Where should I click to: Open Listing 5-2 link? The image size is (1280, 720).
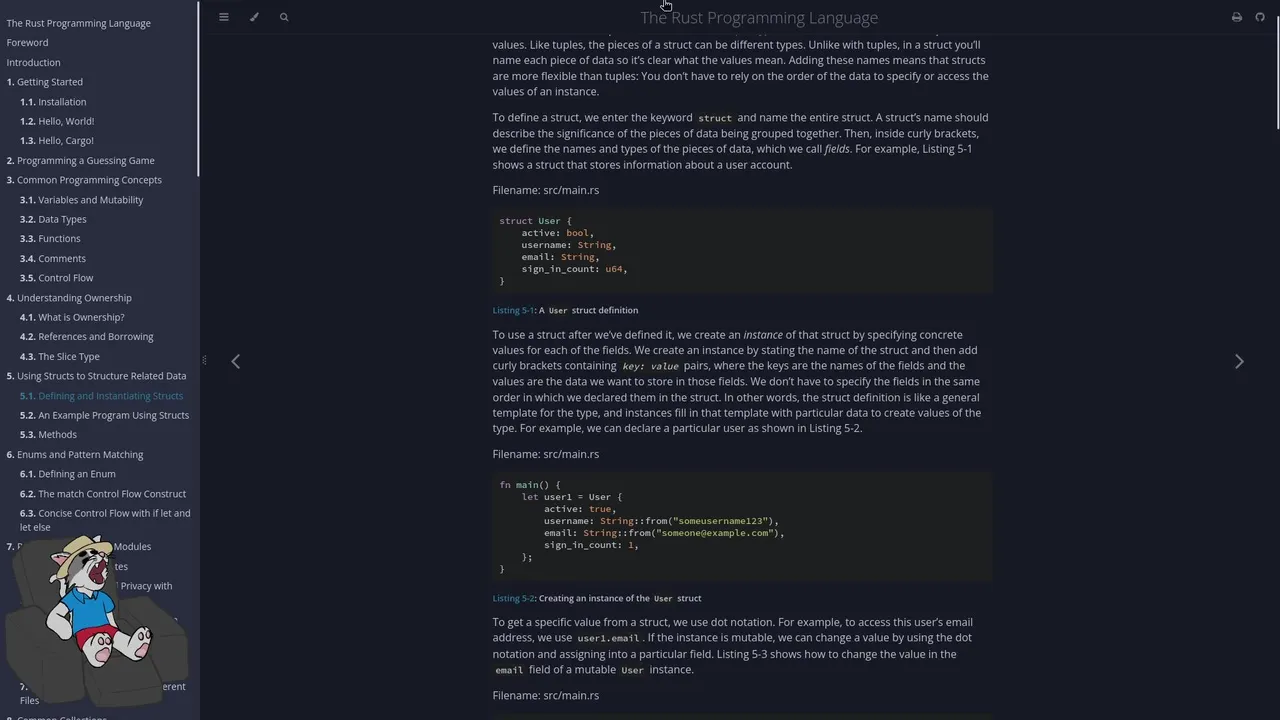513,598
